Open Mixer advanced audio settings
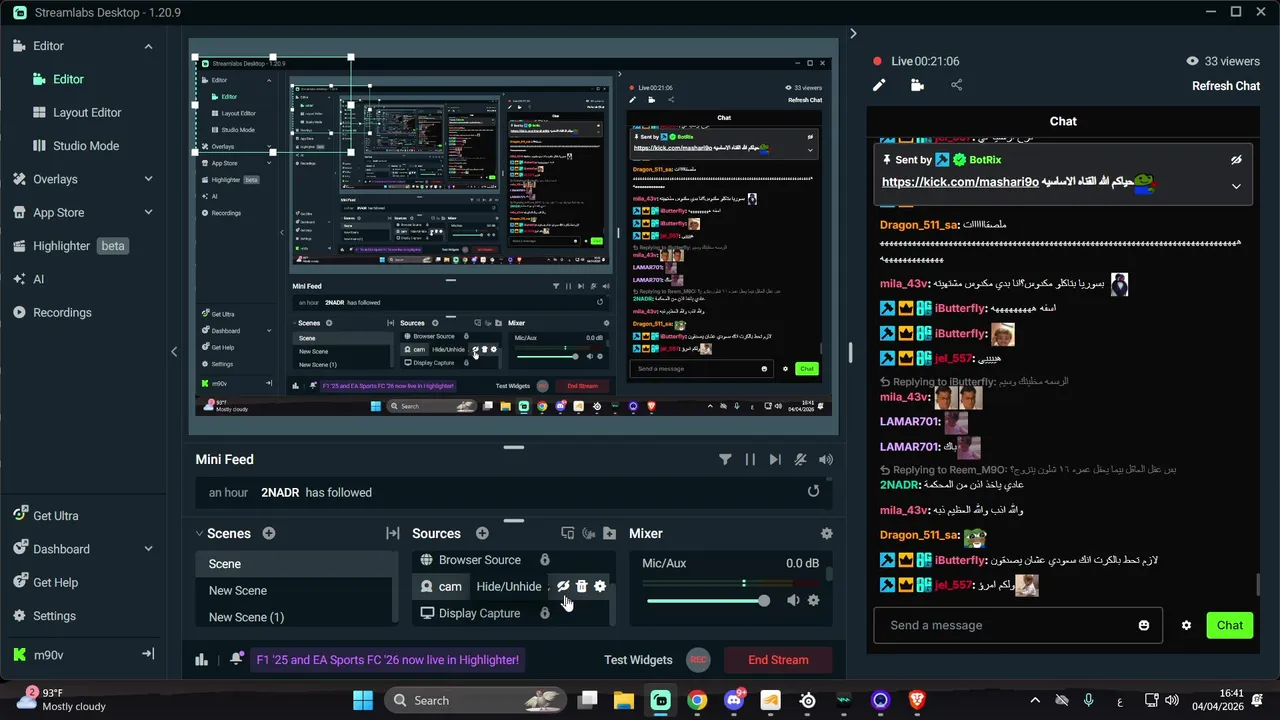This screenshot has width=1280, height=720. [x=826, y=534]
